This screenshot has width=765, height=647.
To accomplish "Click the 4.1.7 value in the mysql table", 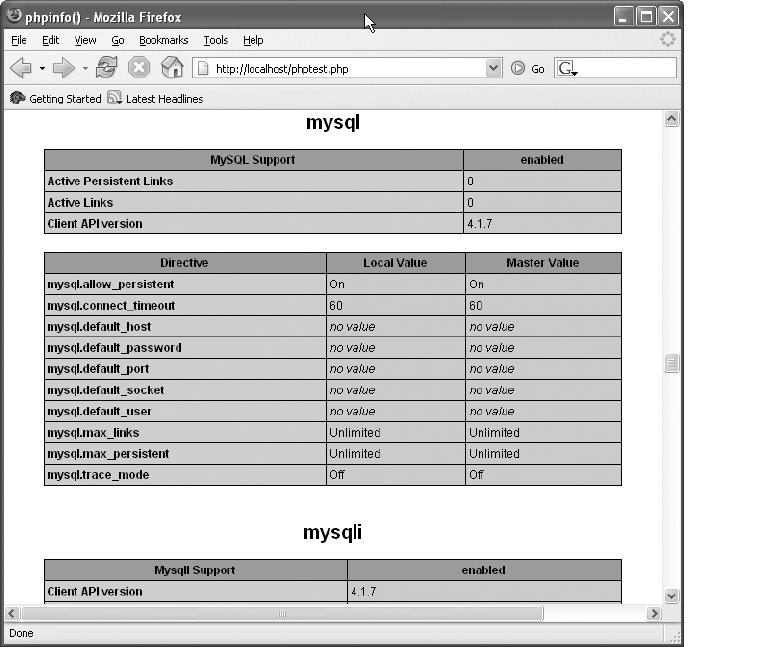I will pyautogui.click(x=480, y=224).
